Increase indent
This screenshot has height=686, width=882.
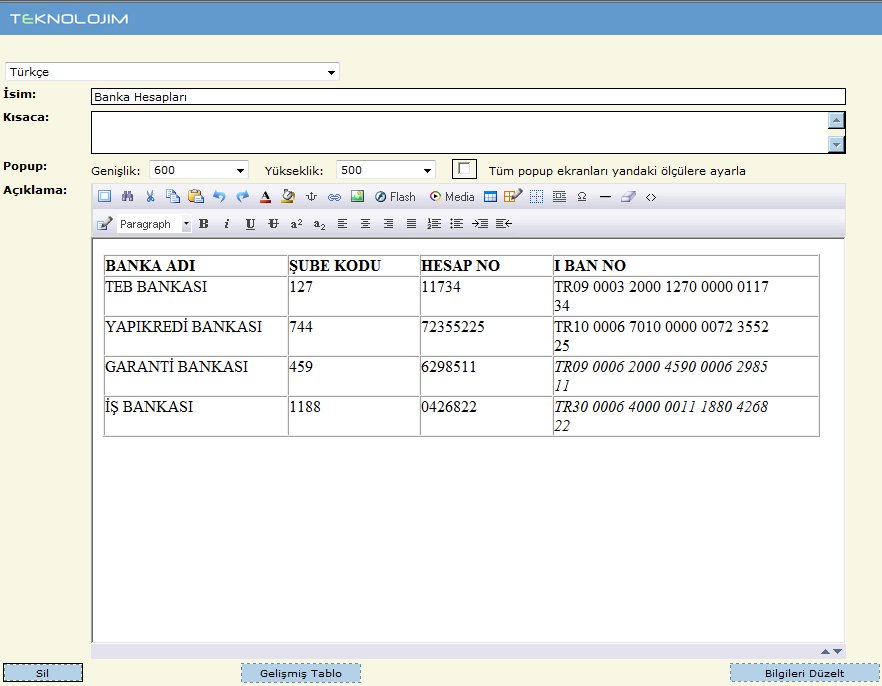click(480, 224)
